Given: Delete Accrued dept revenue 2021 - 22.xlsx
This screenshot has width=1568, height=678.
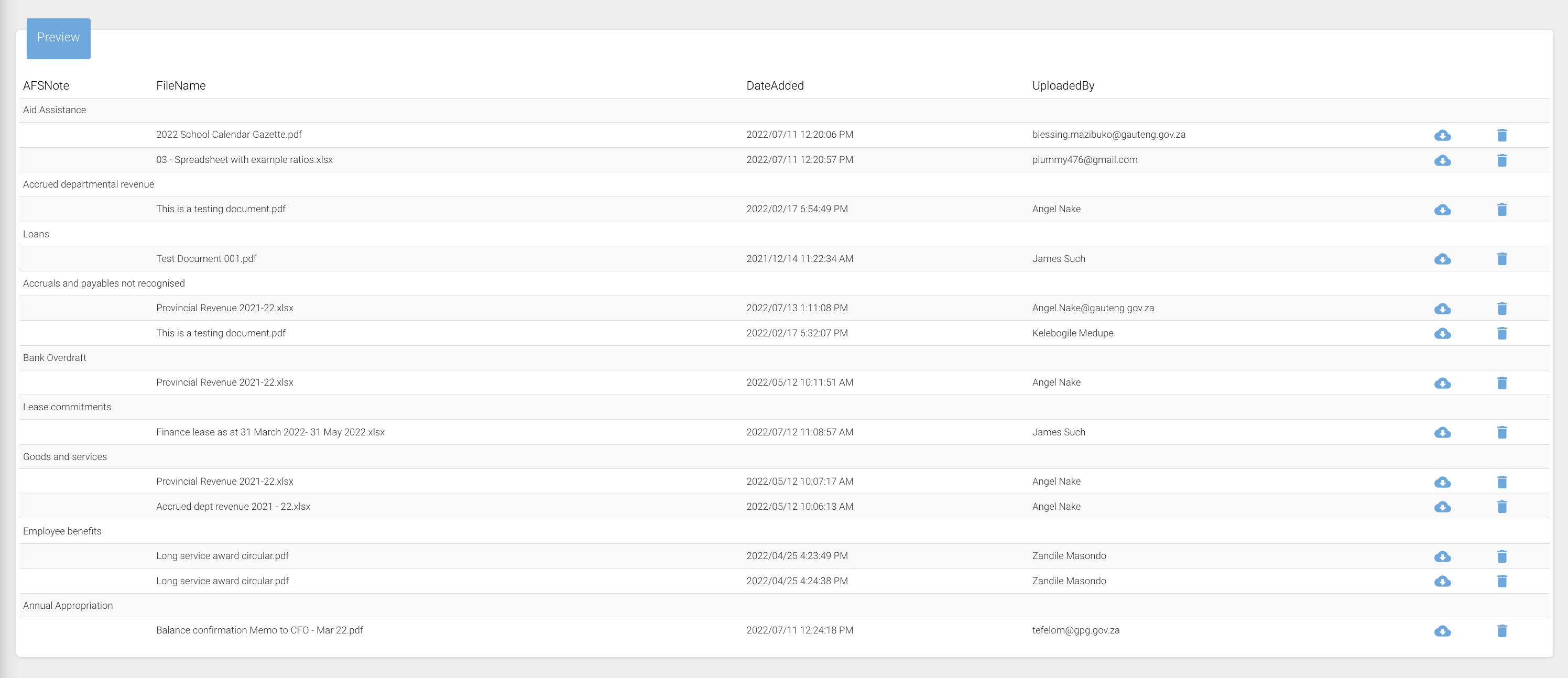Looking at the screenshot, I should (1501, 507).
